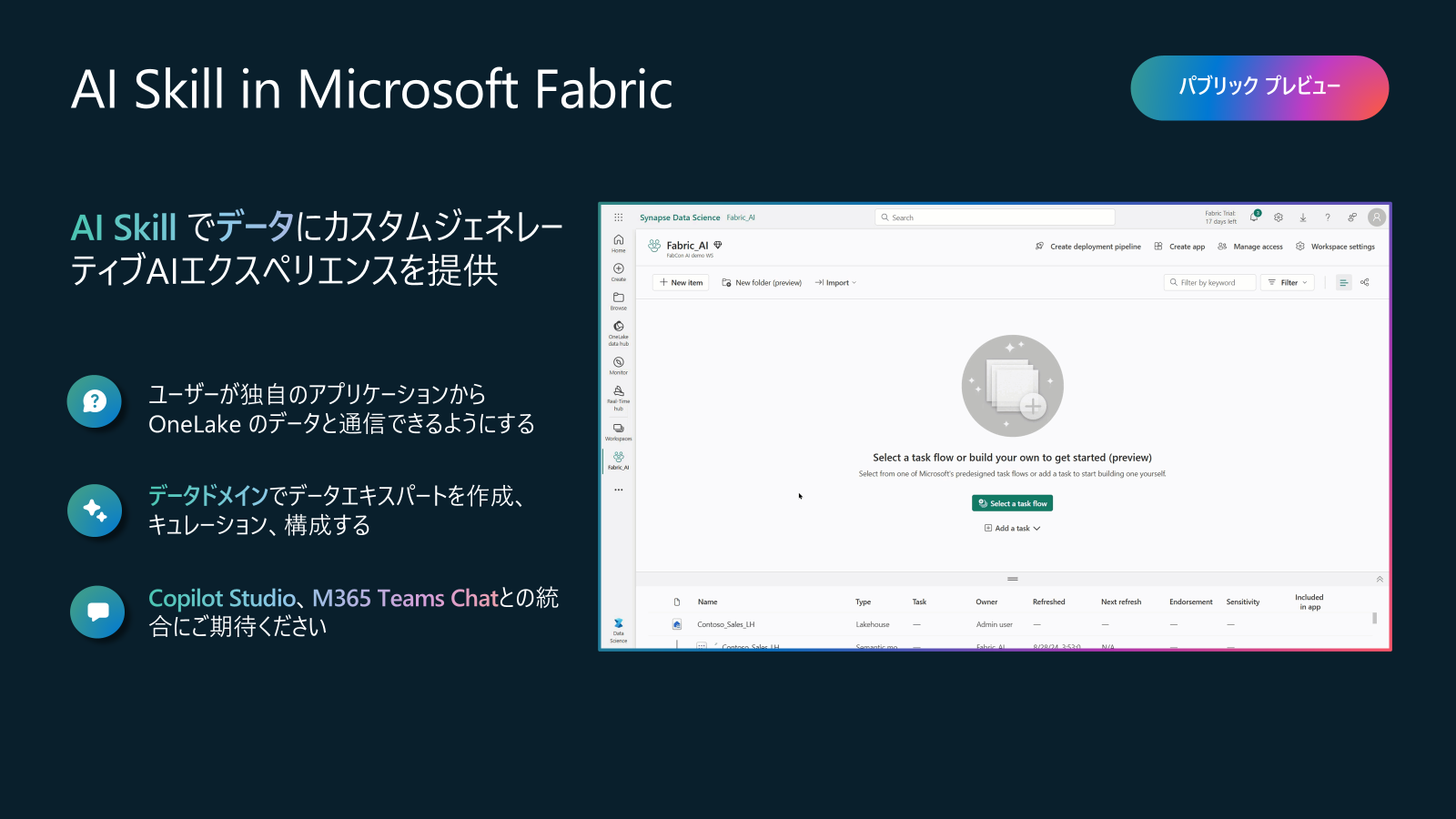Switch to lineage view icon
Viewport: 1456px width, 819px height.
point(1365,282)
